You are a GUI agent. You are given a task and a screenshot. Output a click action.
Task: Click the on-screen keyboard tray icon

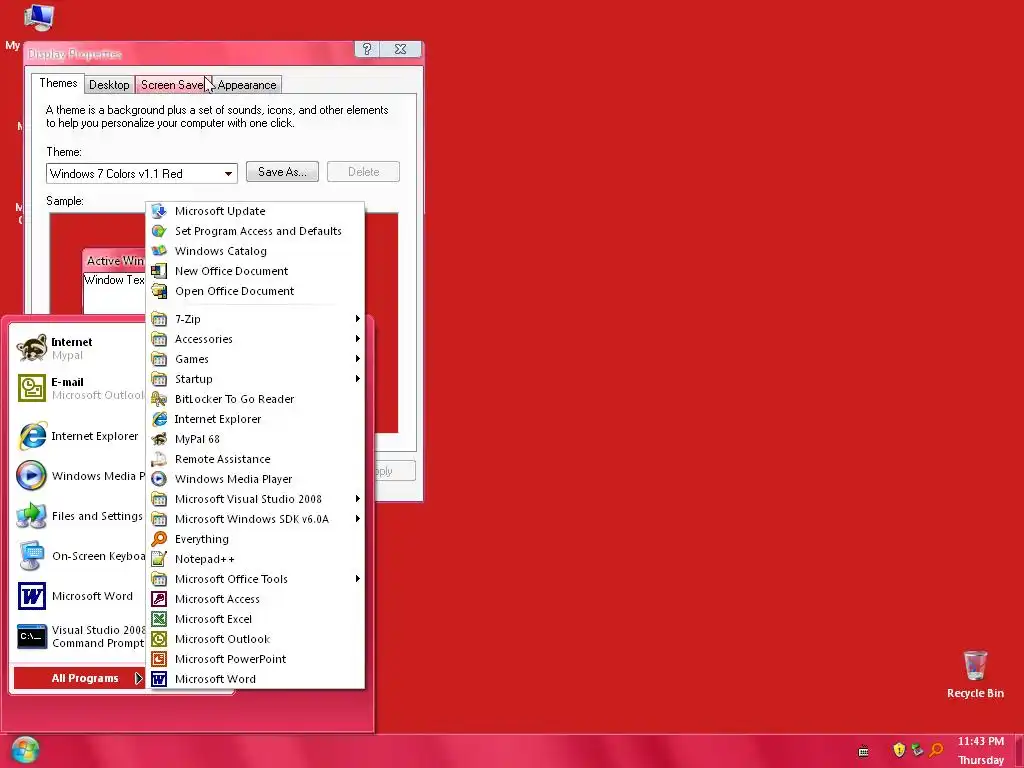863,751
